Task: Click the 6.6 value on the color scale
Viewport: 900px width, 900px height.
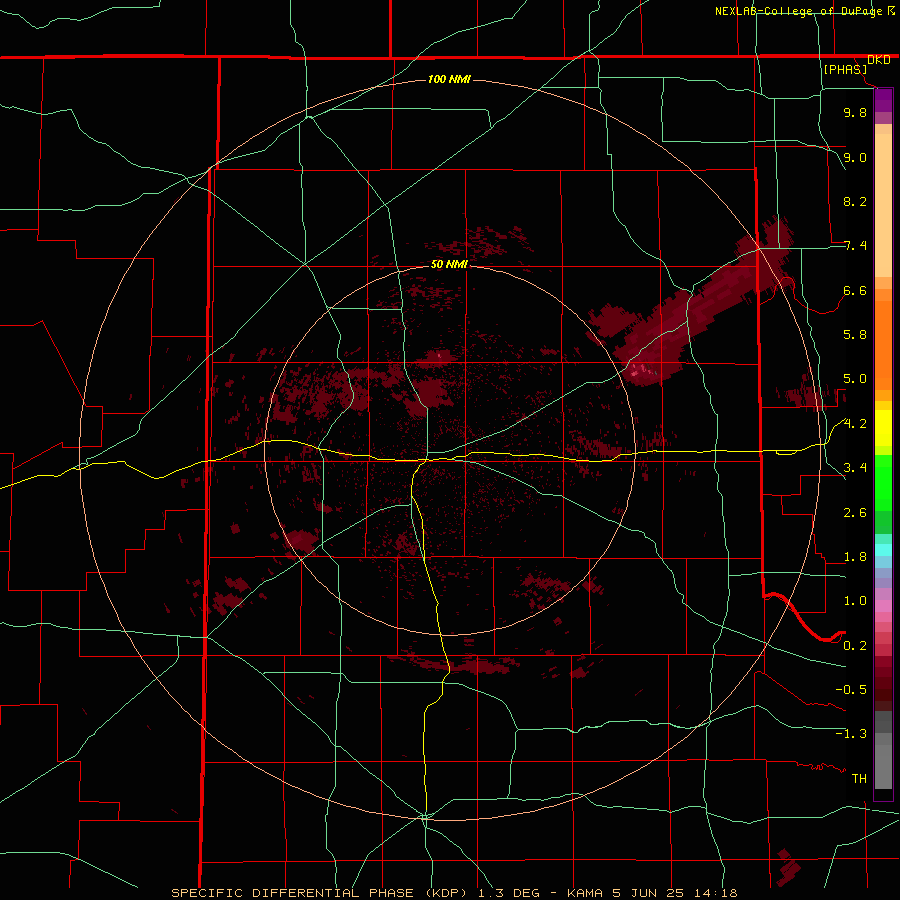Action: [855, 291]
